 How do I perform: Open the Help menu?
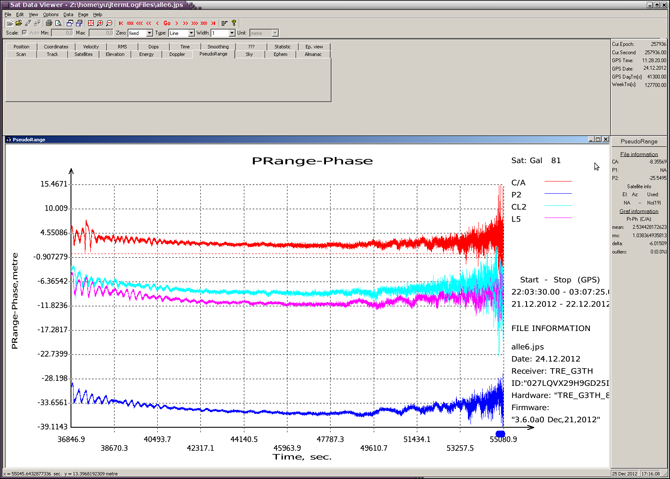point(97,14)
